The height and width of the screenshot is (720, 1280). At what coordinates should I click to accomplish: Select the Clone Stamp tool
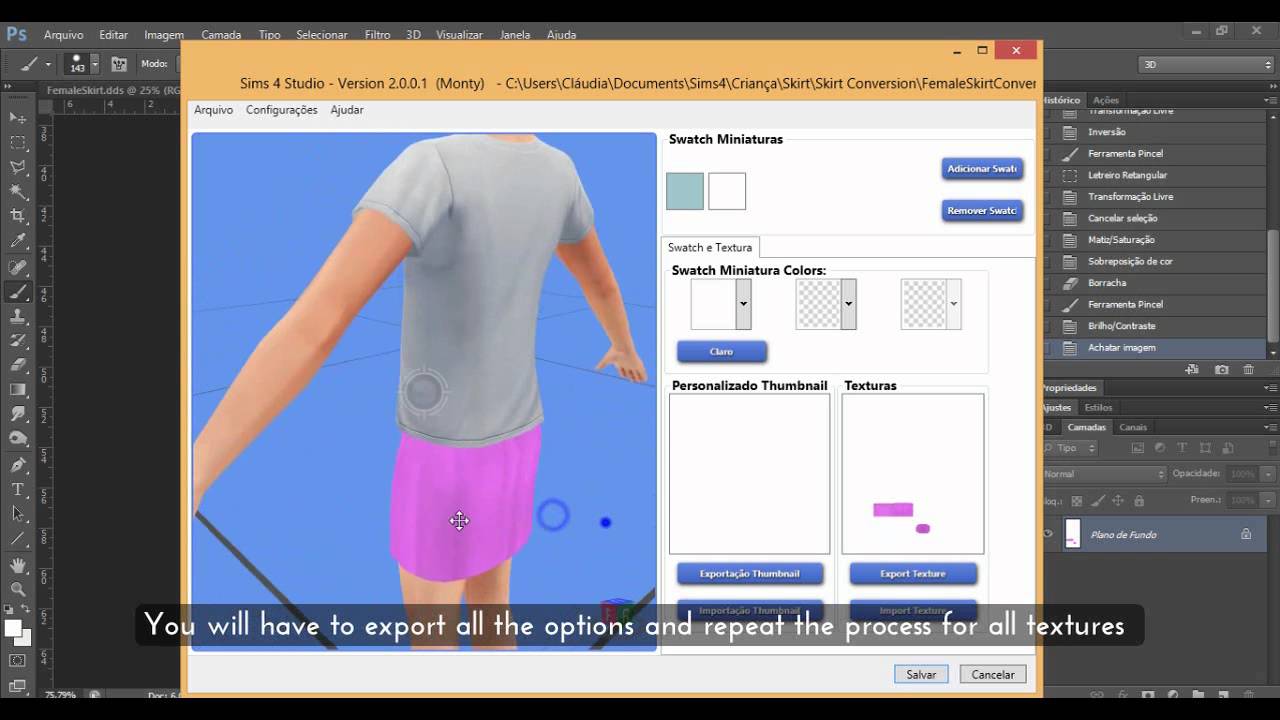18,316
